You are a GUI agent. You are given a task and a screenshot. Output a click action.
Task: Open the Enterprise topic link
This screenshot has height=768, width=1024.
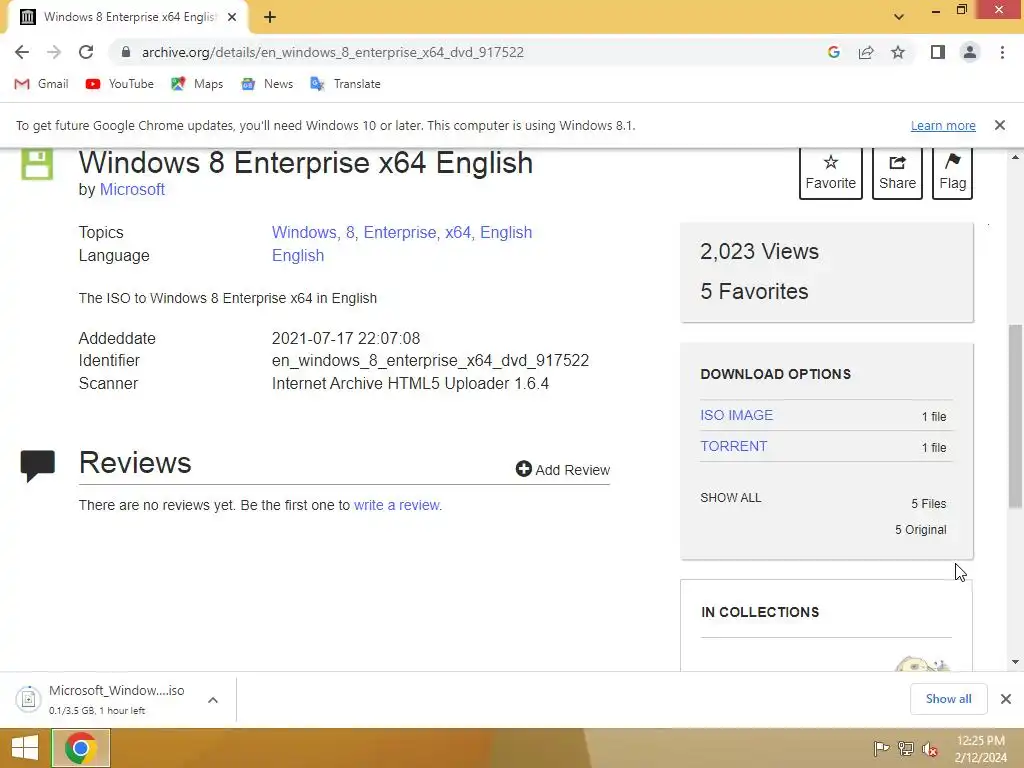coord(402,232)
